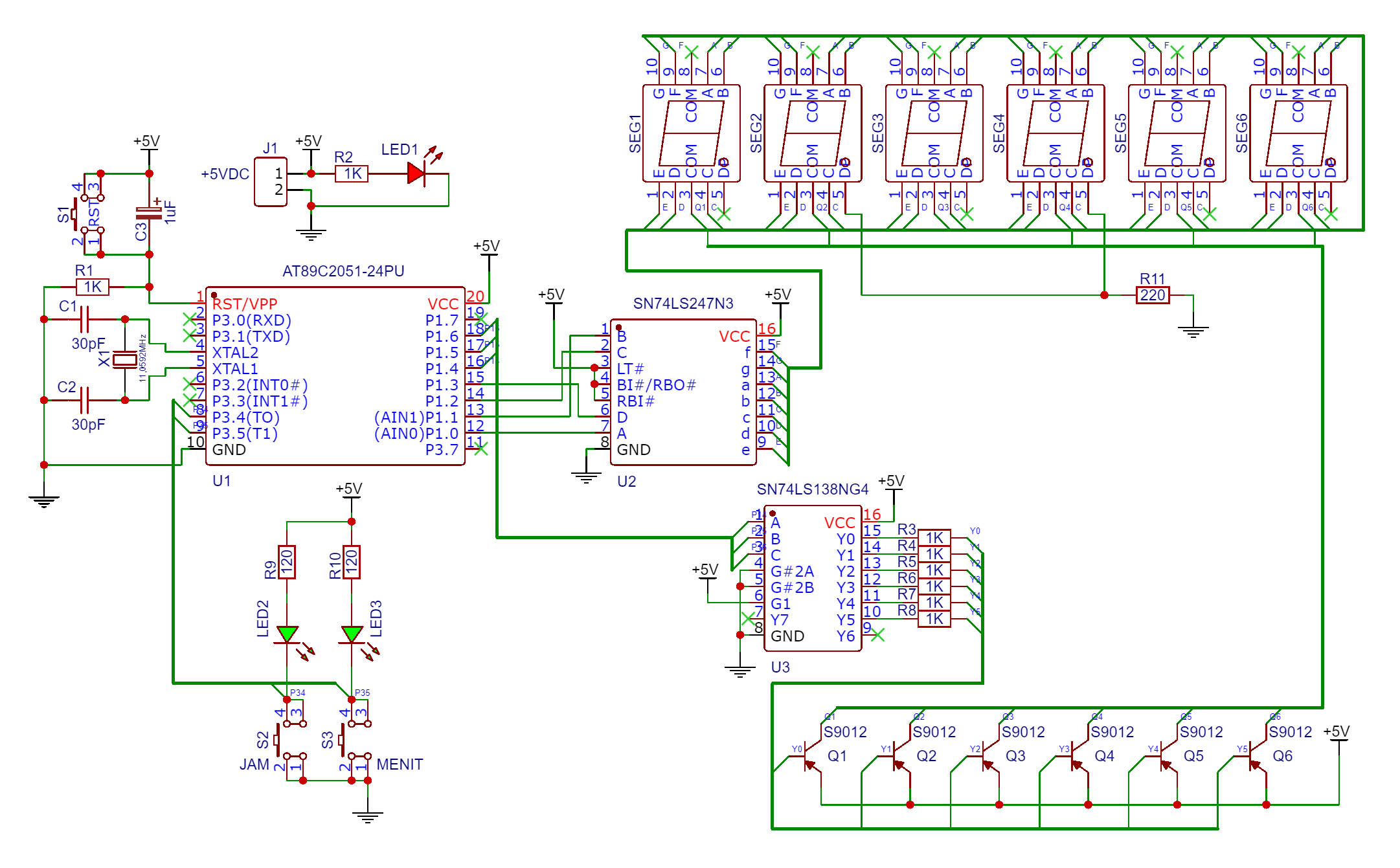Select the RST/VPP pin label on U1
This screenshot has width=1400, height=868.
(245, 304)
